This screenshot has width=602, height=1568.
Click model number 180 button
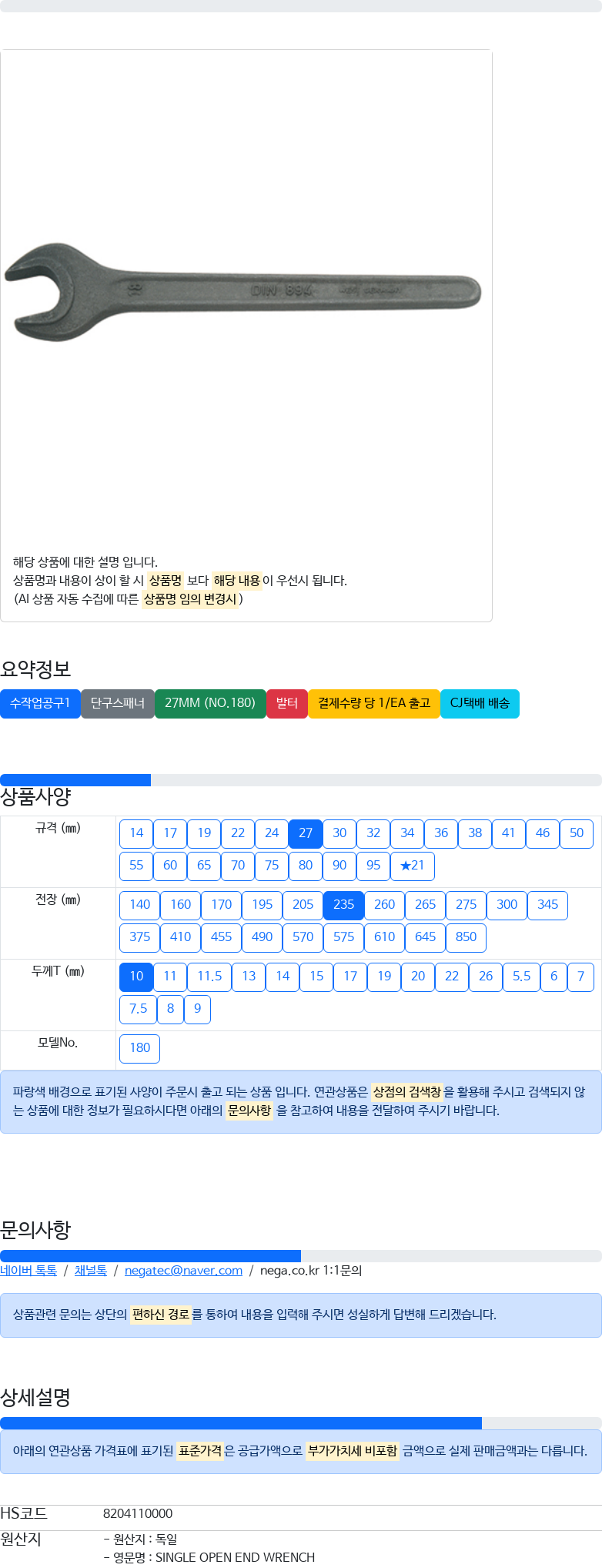click(140, 1048)
